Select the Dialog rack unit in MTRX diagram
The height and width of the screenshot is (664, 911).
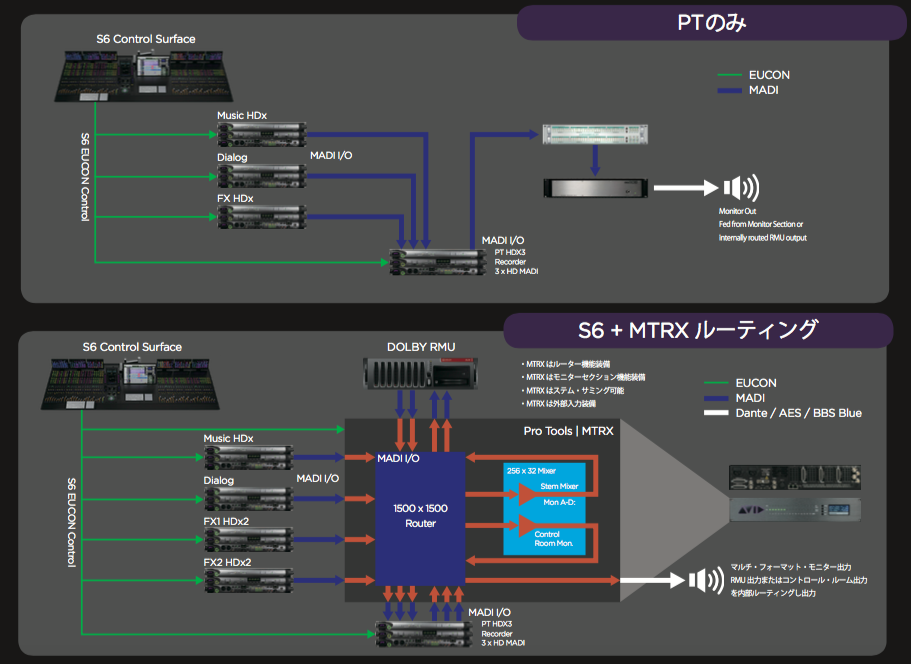249,499
